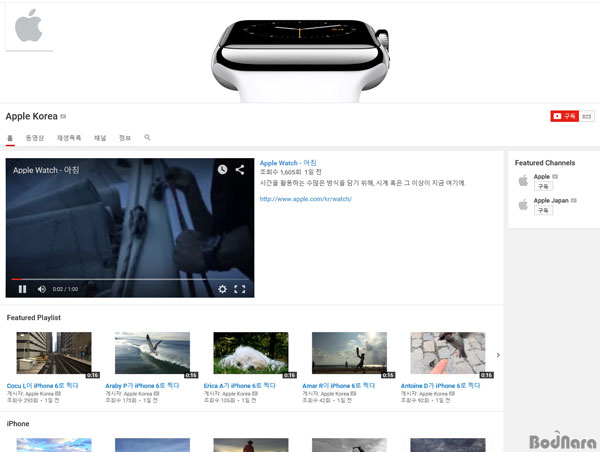Click the Featured Playlist heading
This screenshot has height=452, width=600.
point(34,318)
